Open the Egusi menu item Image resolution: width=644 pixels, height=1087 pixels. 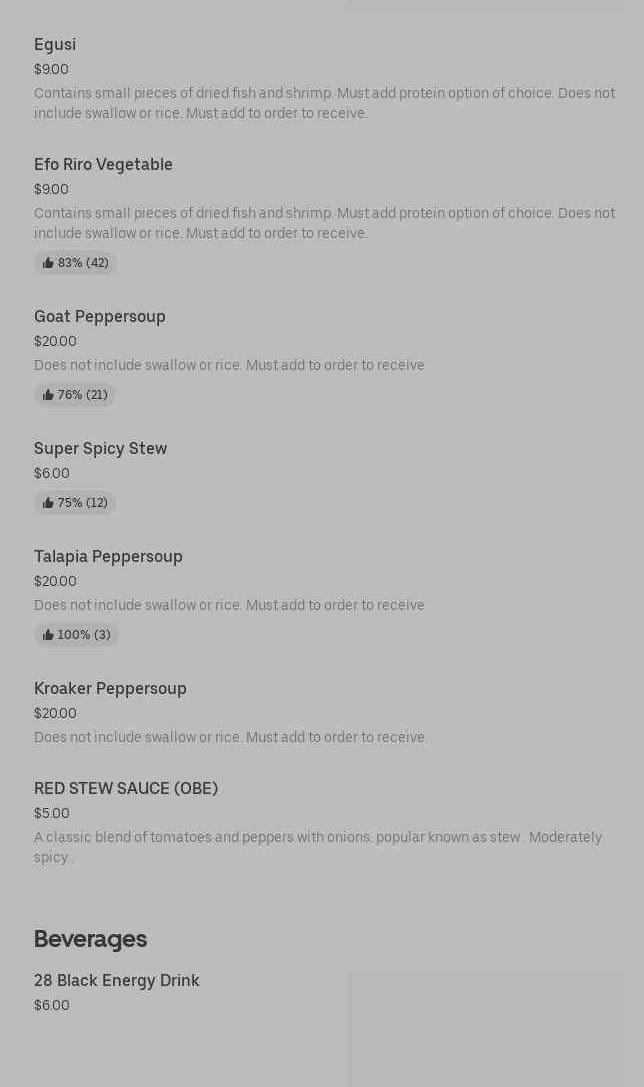pos(55,44)
